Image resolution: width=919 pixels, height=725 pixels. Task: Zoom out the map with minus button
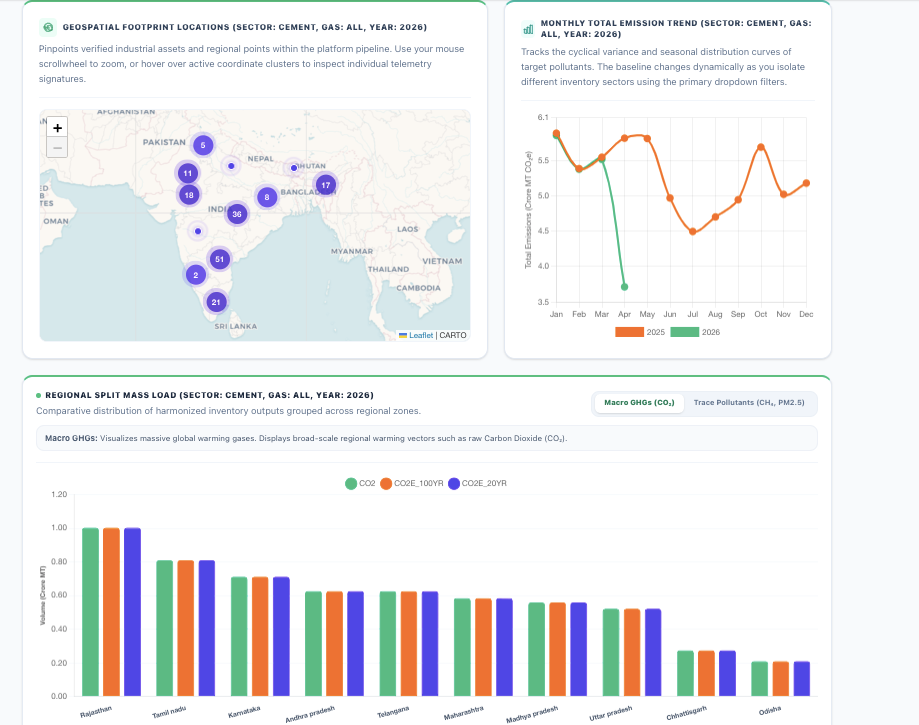coord(57,148)
